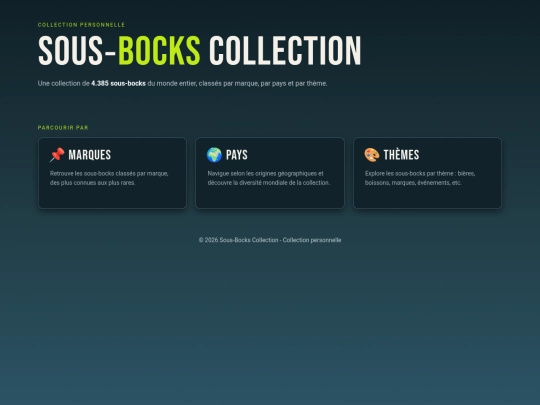540x405 pixels.
Task: Click the green 'BOCKS' word in title
Action: [159, 51]
